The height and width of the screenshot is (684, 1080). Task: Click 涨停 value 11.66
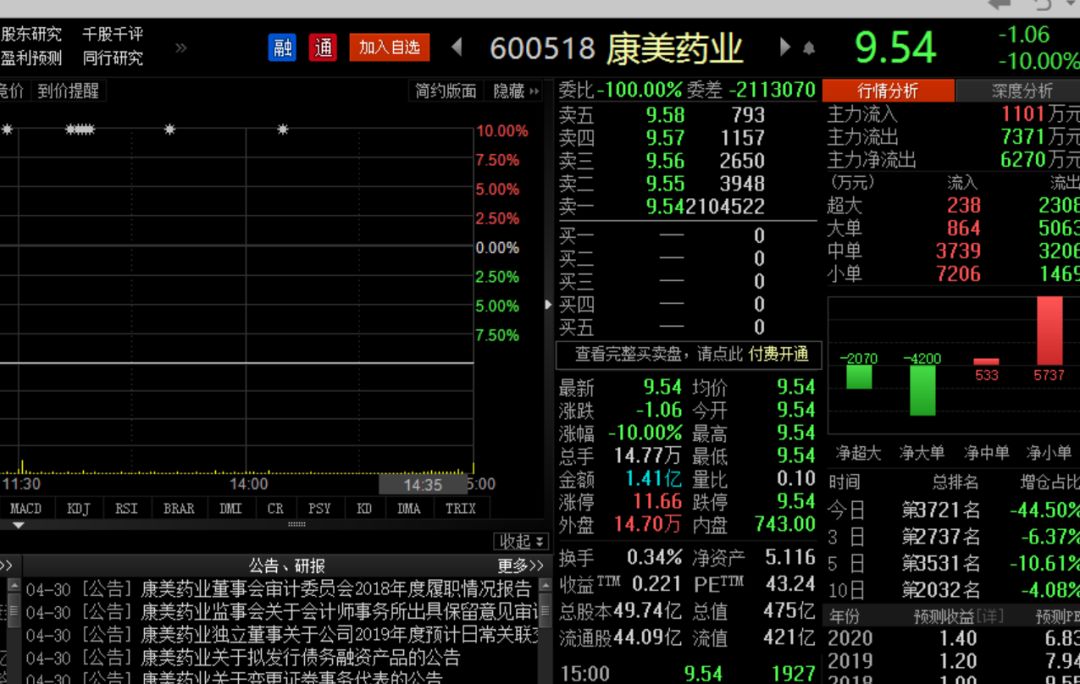(x=657, y=501)
